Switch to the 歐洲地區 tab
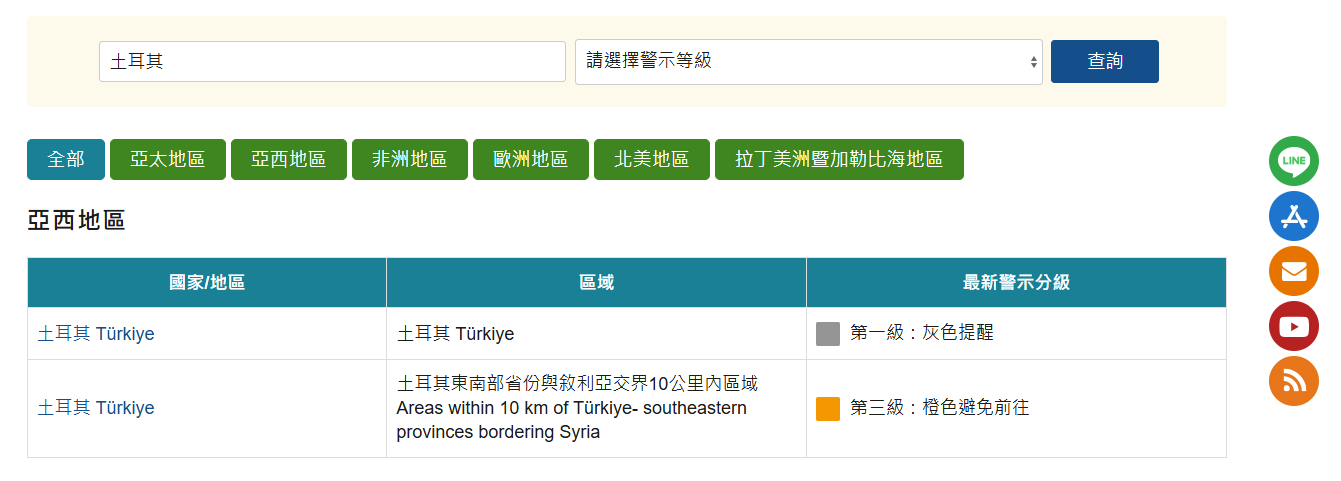Viewport: 1341px width, 481px height. coord(531,160)
